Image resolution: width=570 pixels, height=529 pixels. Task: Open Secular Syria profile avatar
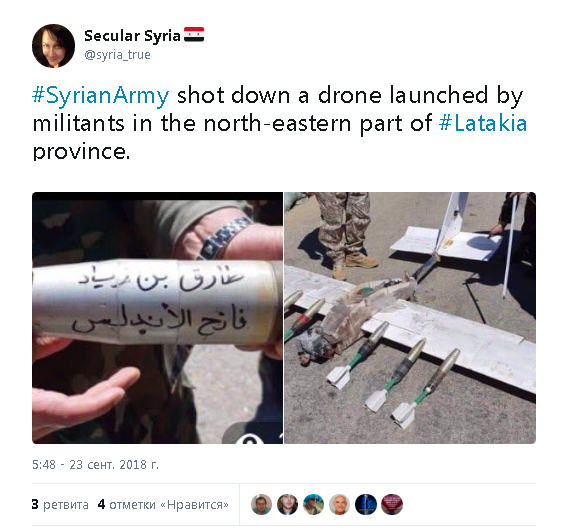pyautogui.click(x=53, y=46)
